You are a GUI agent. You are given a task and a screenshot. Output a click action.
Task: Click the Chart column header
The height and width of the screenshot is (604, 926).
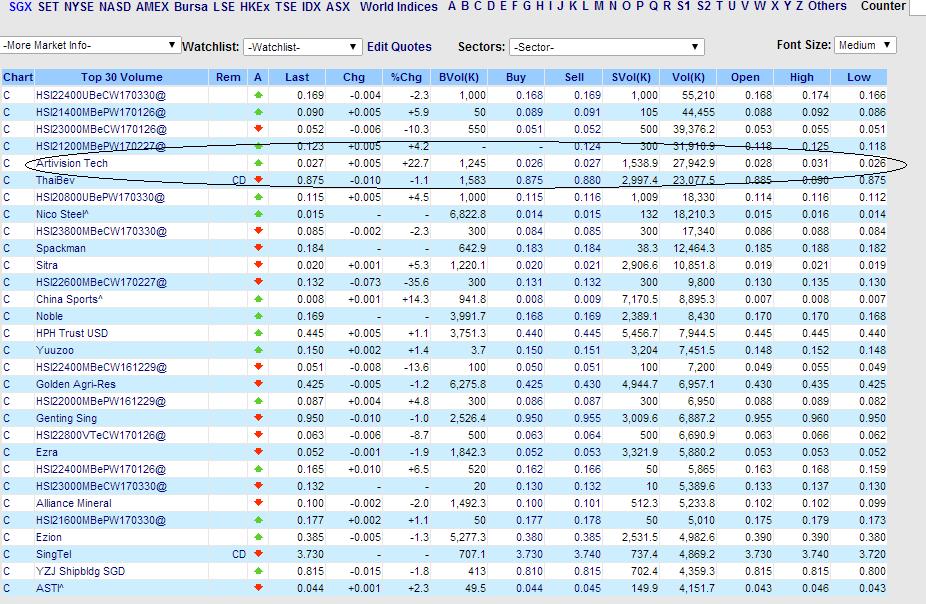click(x=18, y=77)
